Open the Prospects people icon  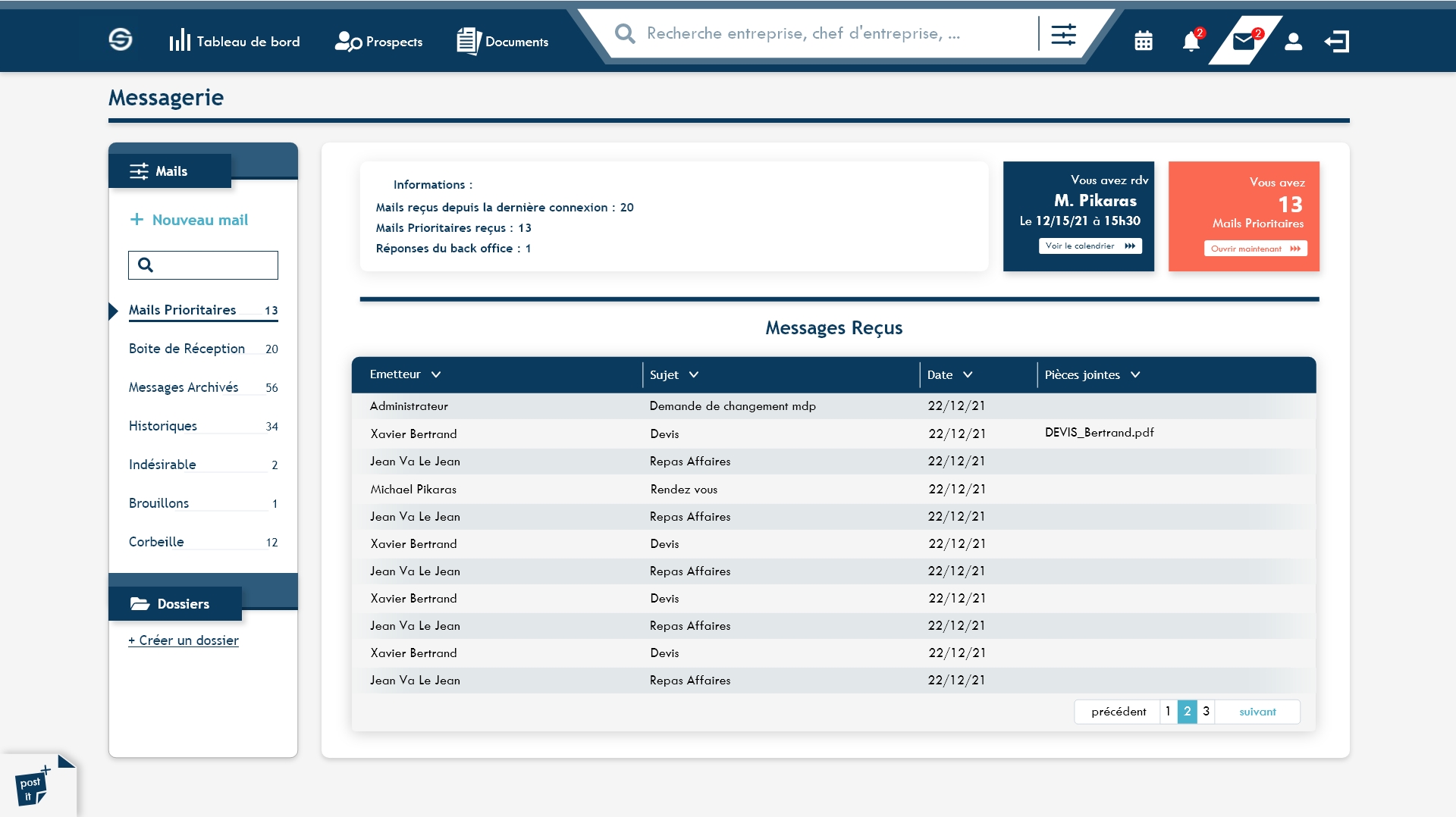click(348, 41)
